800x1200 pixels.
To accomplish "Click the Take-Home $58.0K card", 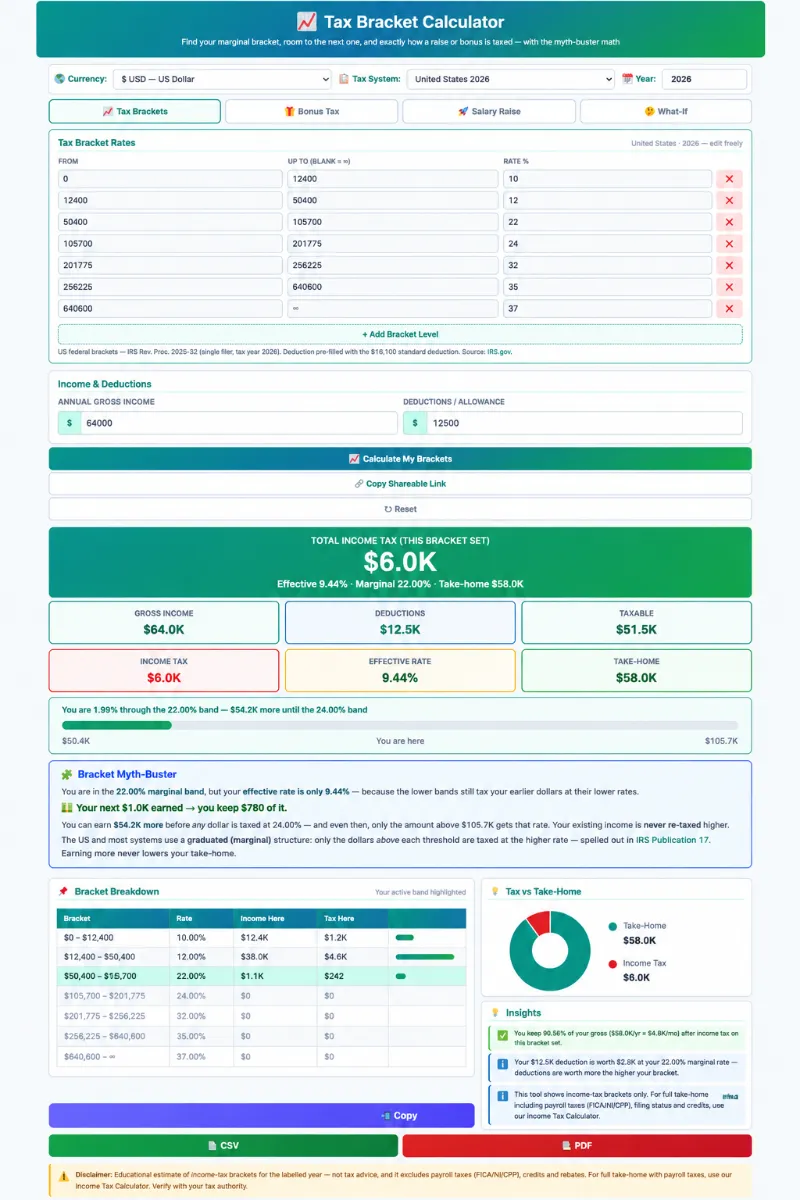I will coord(636,670).
